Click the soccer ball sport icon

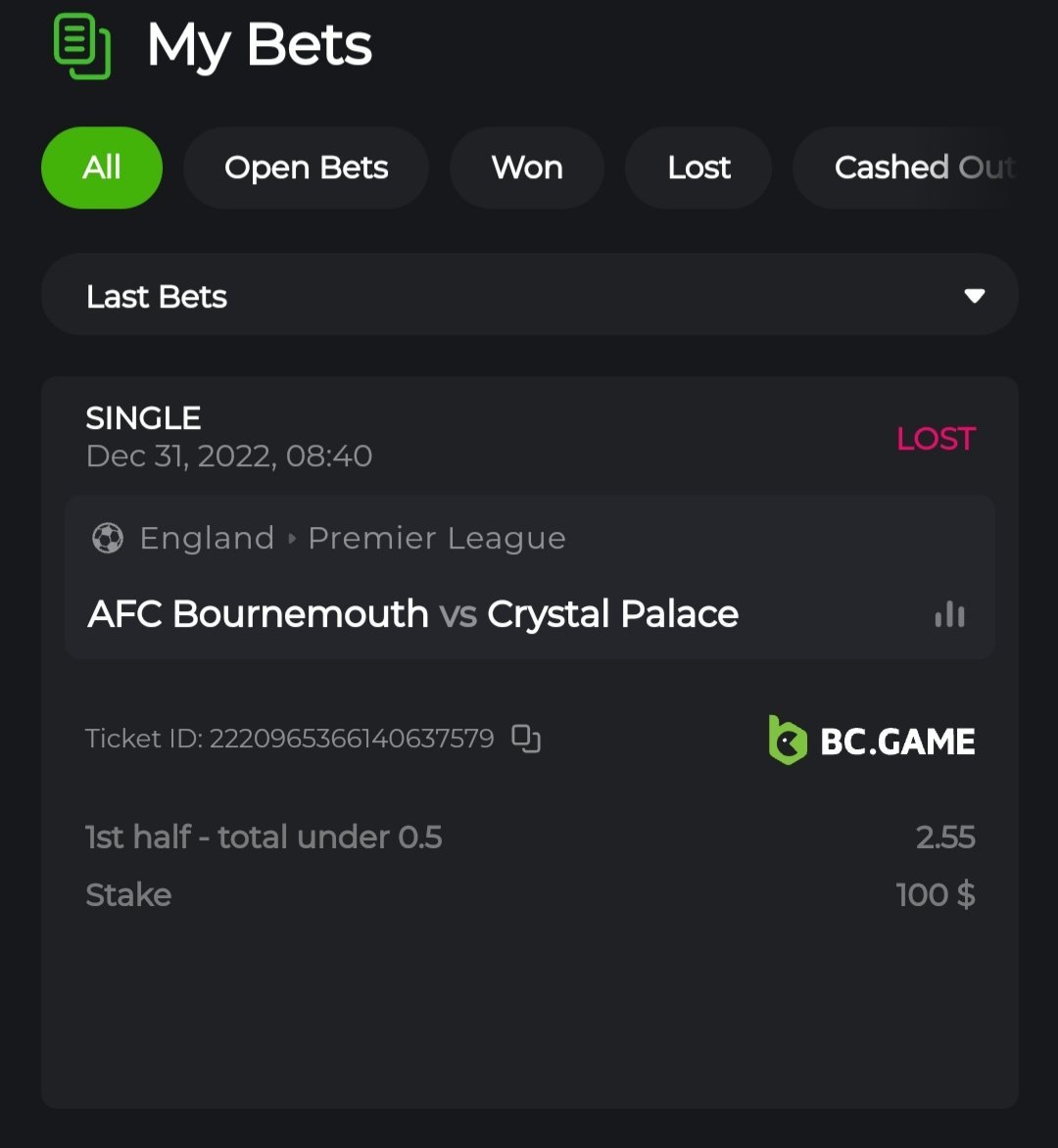(x=108, y=538)
